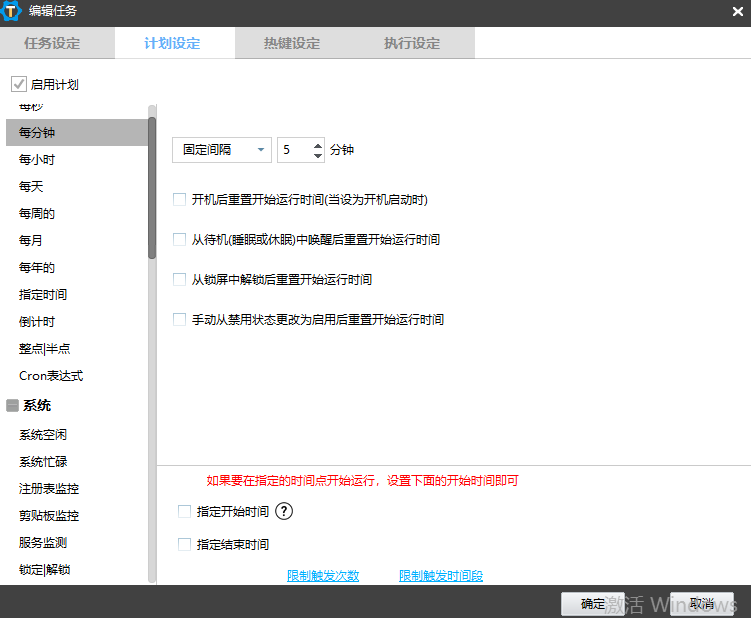Select Cron表达式 in the schedule list
Image resolution: width=751 pixels, height=618 pixels.
click(x=51, y=376)
